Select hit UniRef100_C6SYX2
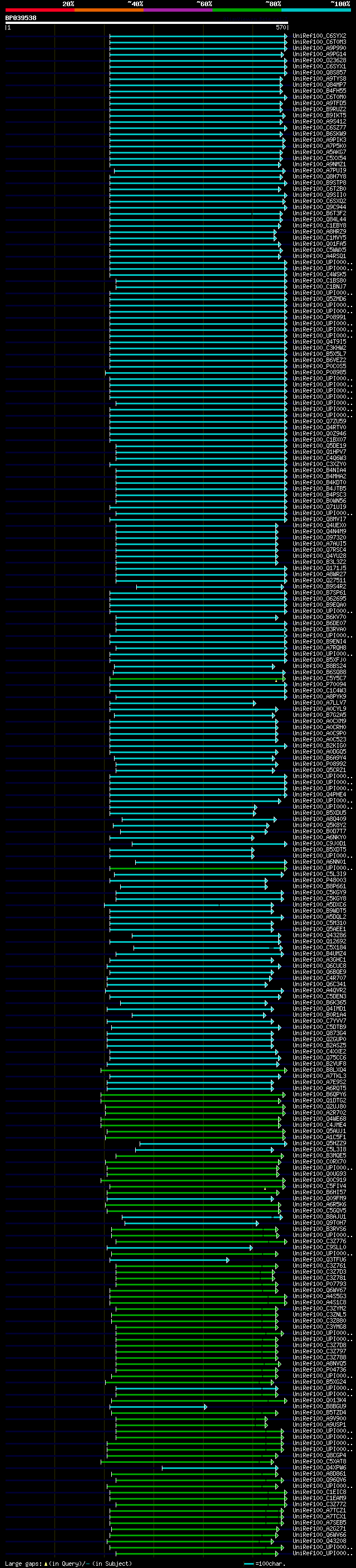Image resolution: width=356 pixels, height=1568 pixels. click(x=319, y=36)
